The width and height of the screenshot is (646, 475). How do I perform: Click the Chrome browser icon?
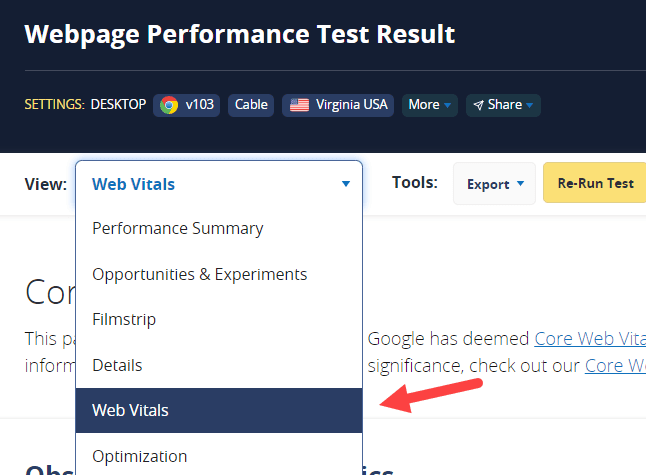coord(169,105)
